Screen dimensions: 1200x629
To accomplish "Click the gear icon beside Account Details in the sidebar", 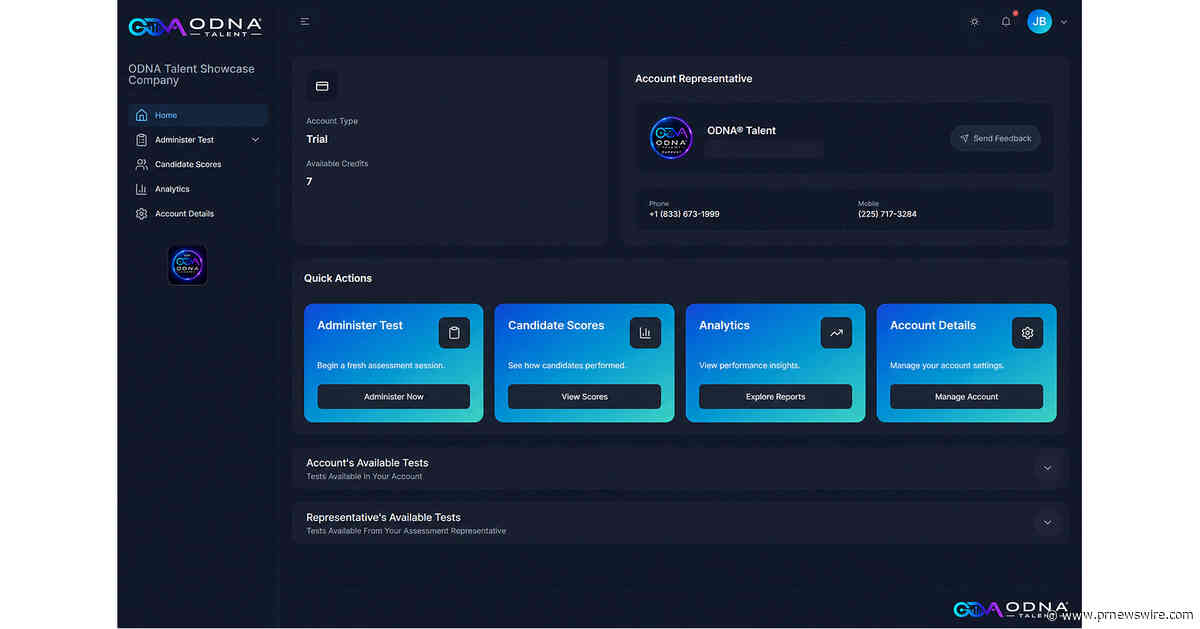I will (141, 214).
